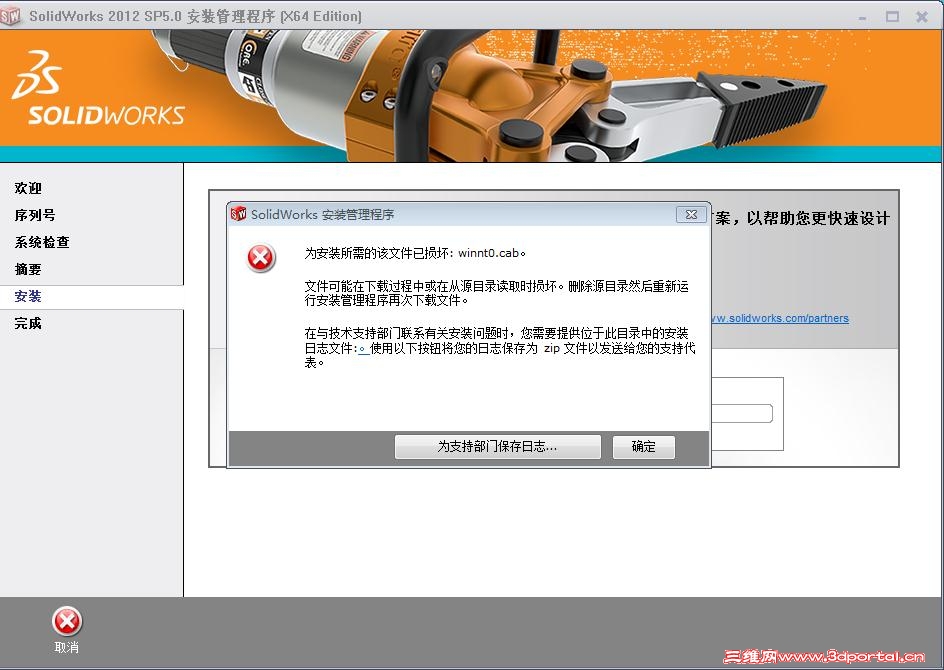The image size is (944, 670).
Task: Click the winnt0.cab error message text
Action: coord(415,253)
